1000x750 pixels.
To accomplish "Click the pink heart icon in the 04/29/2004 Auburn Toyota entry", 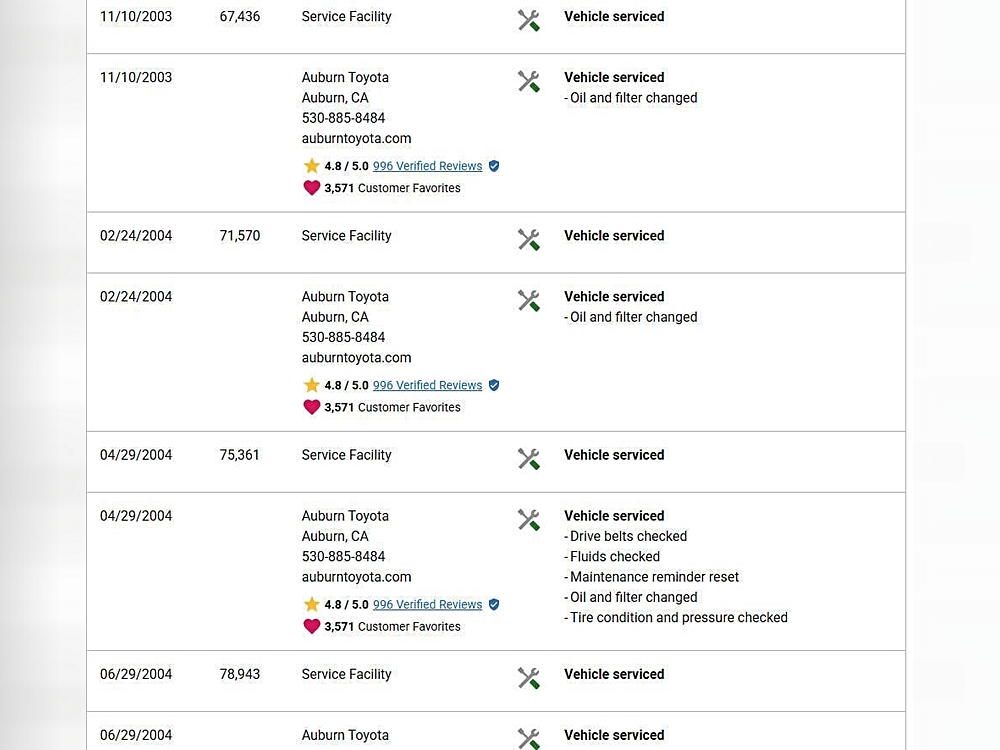I will (311, 626).
